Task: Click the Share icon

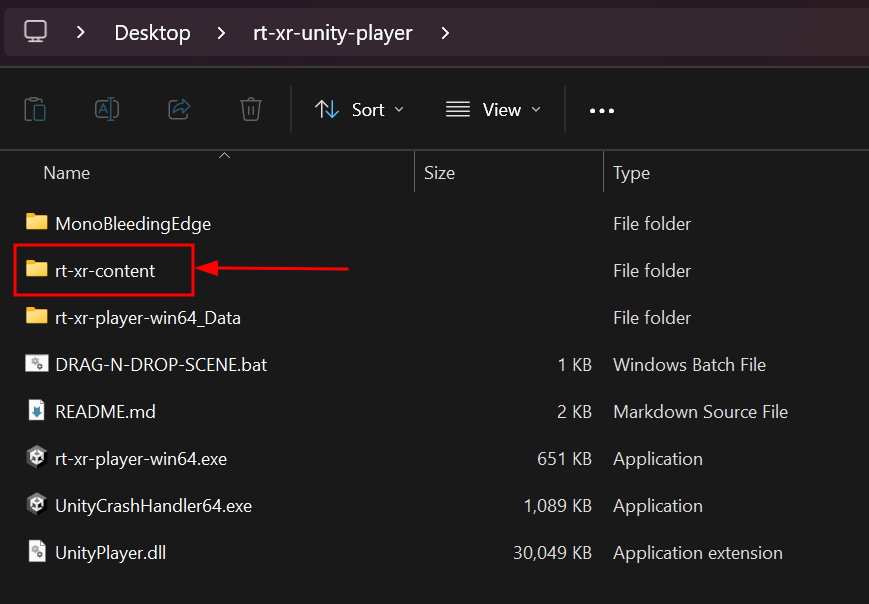Action: (x=179, y=110)
